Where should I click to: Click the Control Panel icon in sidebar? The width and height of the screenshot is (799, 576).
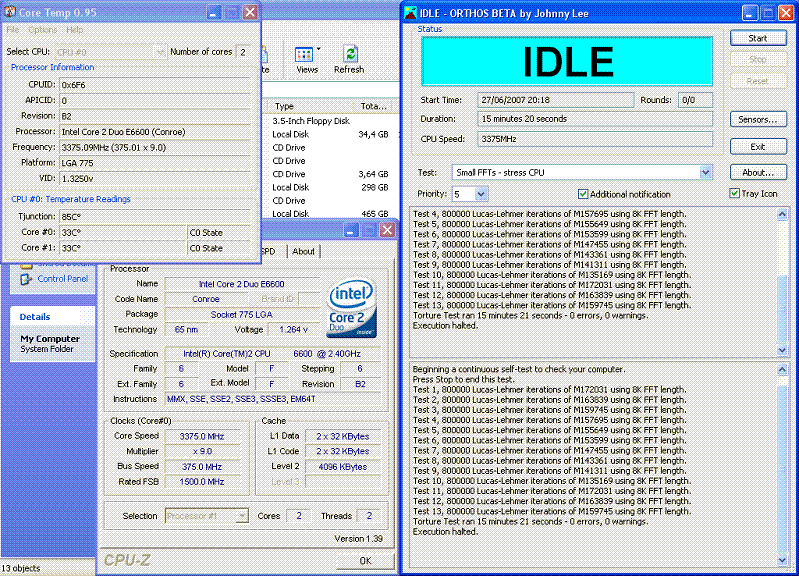(25, 279)
